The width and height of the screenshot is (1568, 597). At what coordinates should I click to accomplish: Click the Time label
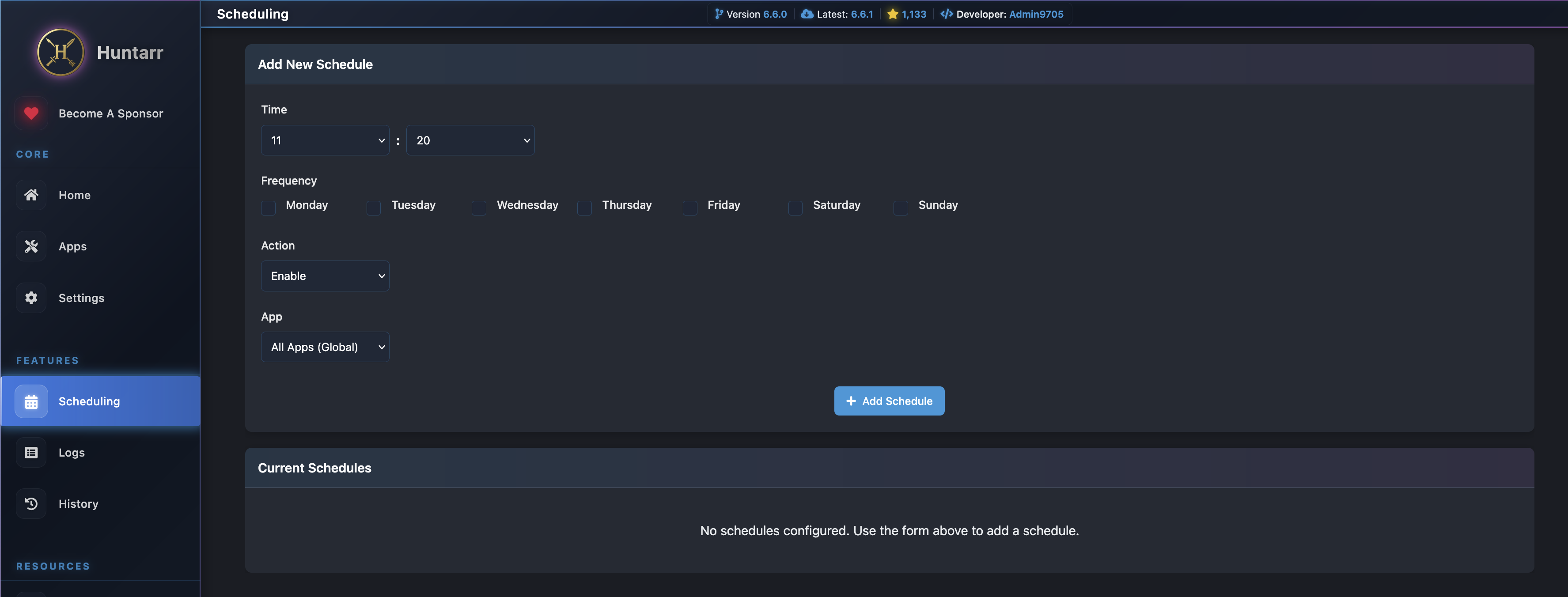[274, 110]
